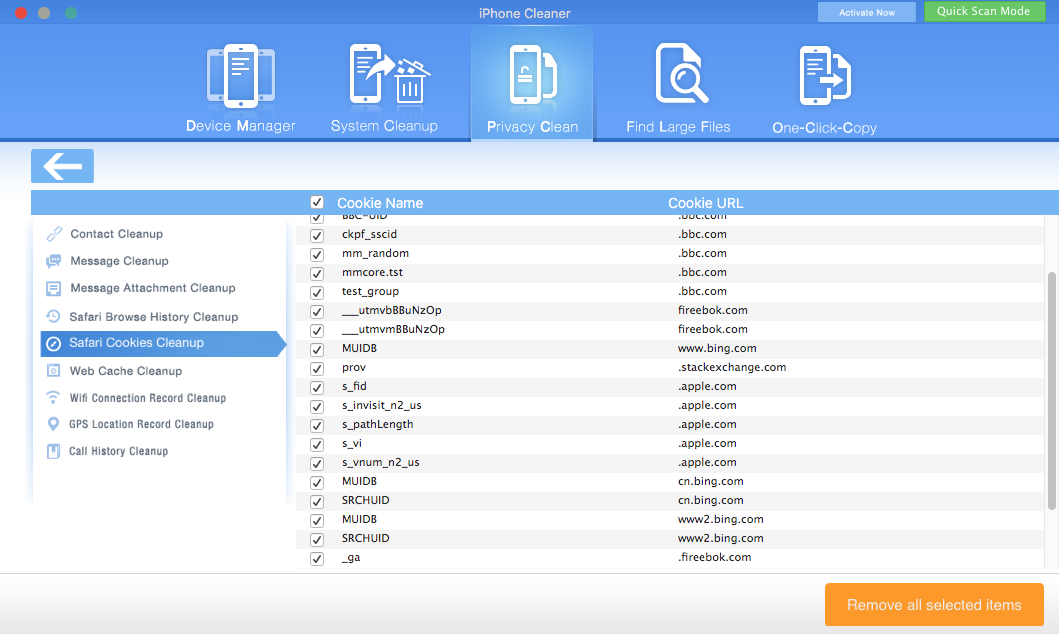Uncheck the test_group cookie checkbox
The width and height of the screenshot is (1059, 634).
coord(317,292)
